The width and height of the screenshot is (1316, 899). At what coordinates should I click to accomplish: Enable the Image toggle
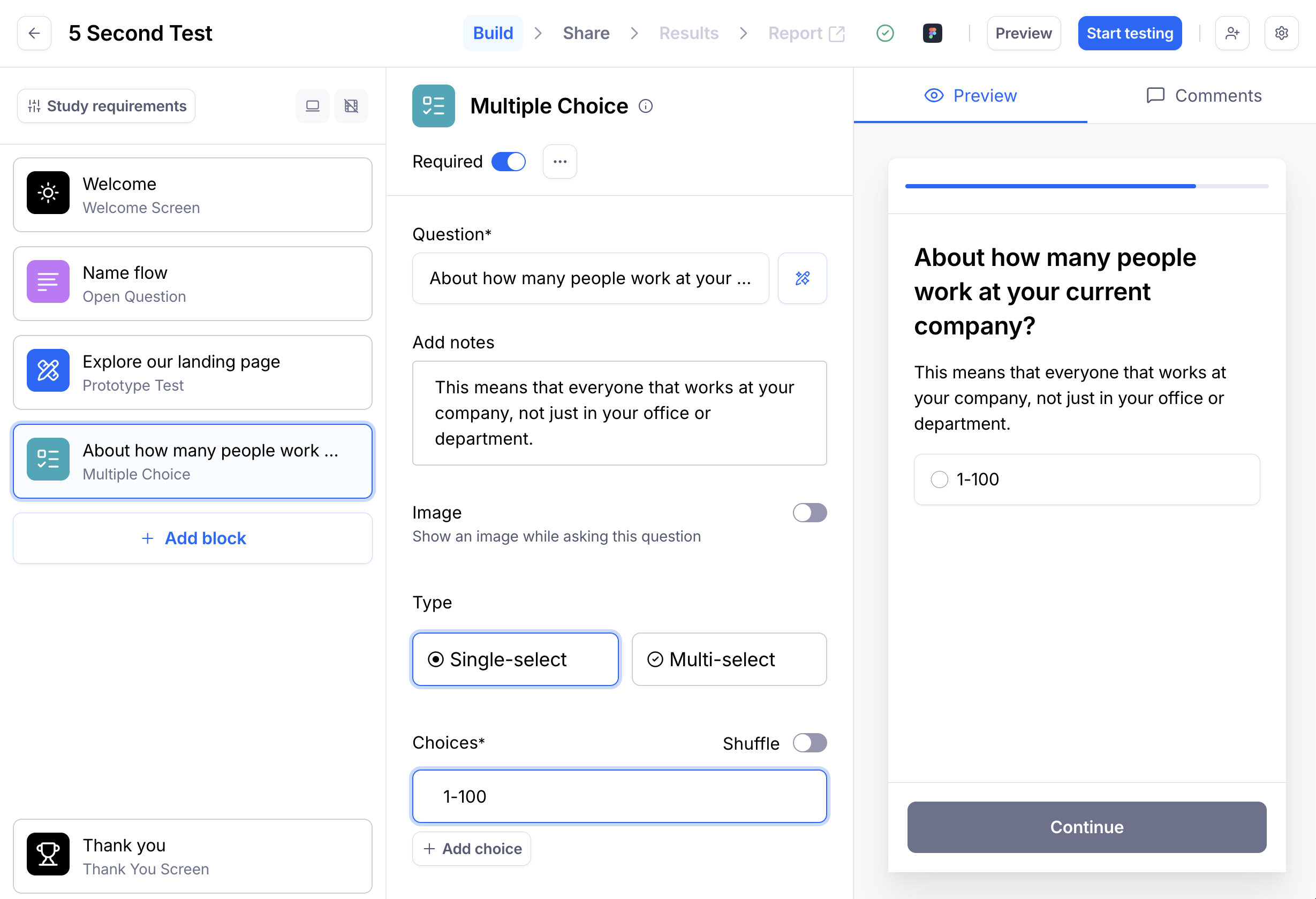[x=809, y=512]
